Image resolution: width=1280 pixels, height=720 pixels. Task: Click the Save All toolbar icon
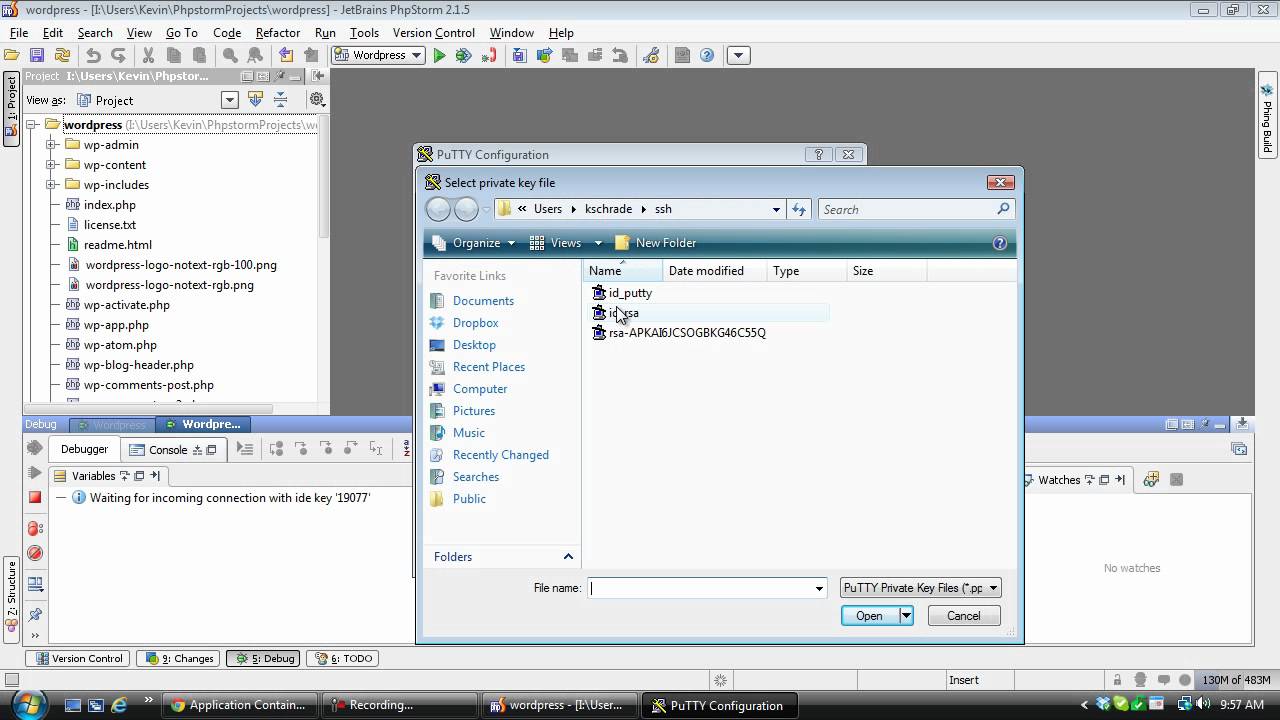[37, 55]
